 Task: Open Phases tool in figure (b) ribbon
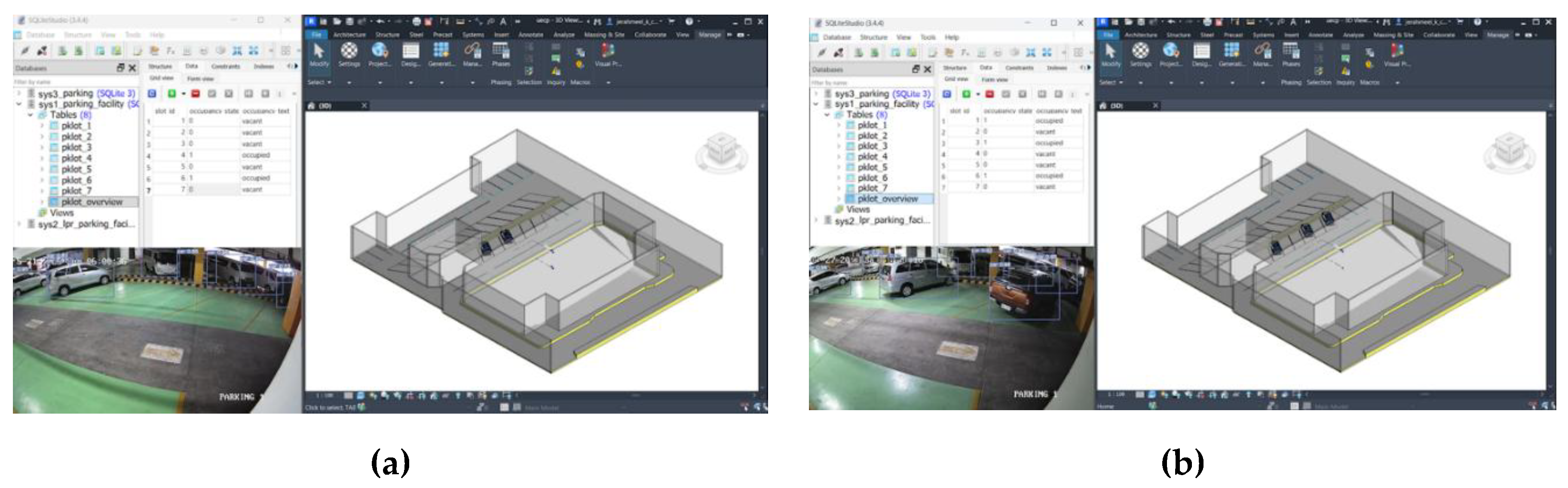click(1290, 52)
